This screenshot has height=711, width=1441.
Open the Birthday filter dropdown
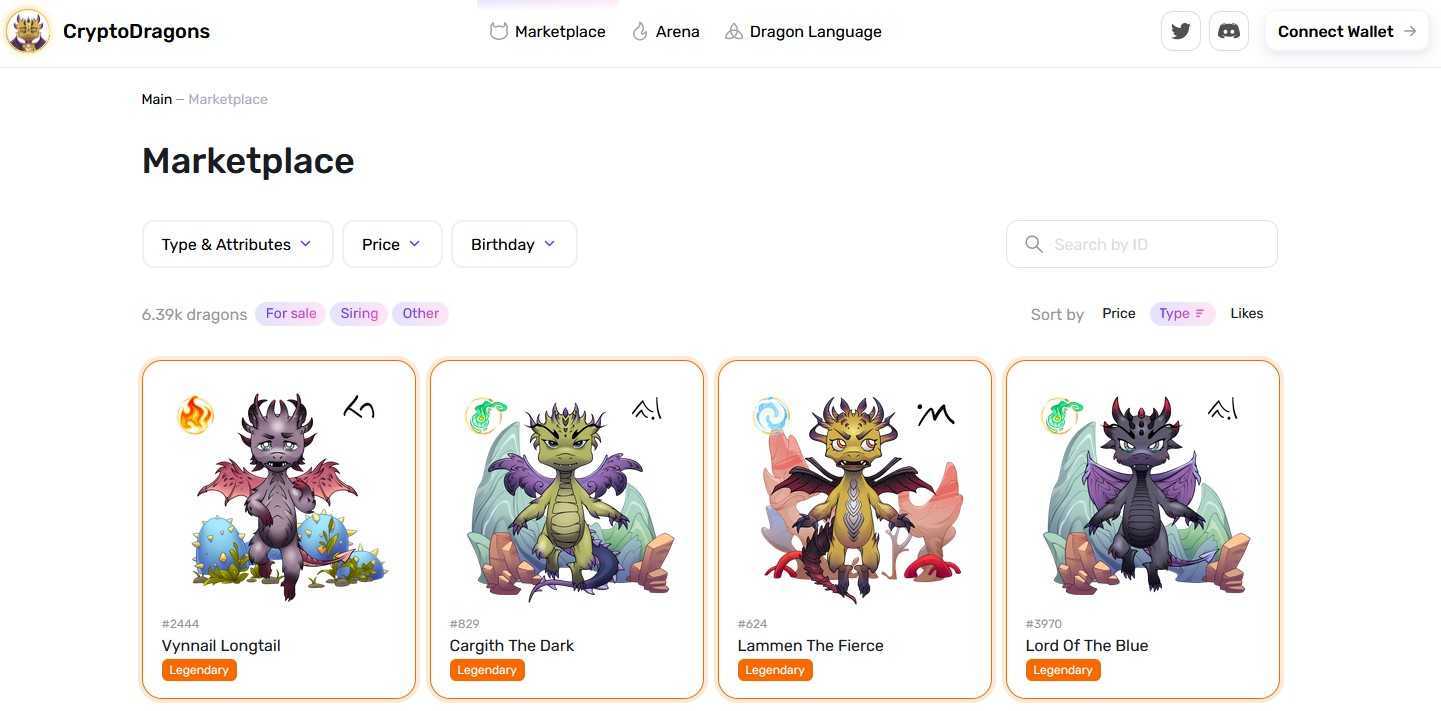coord(514,244)
